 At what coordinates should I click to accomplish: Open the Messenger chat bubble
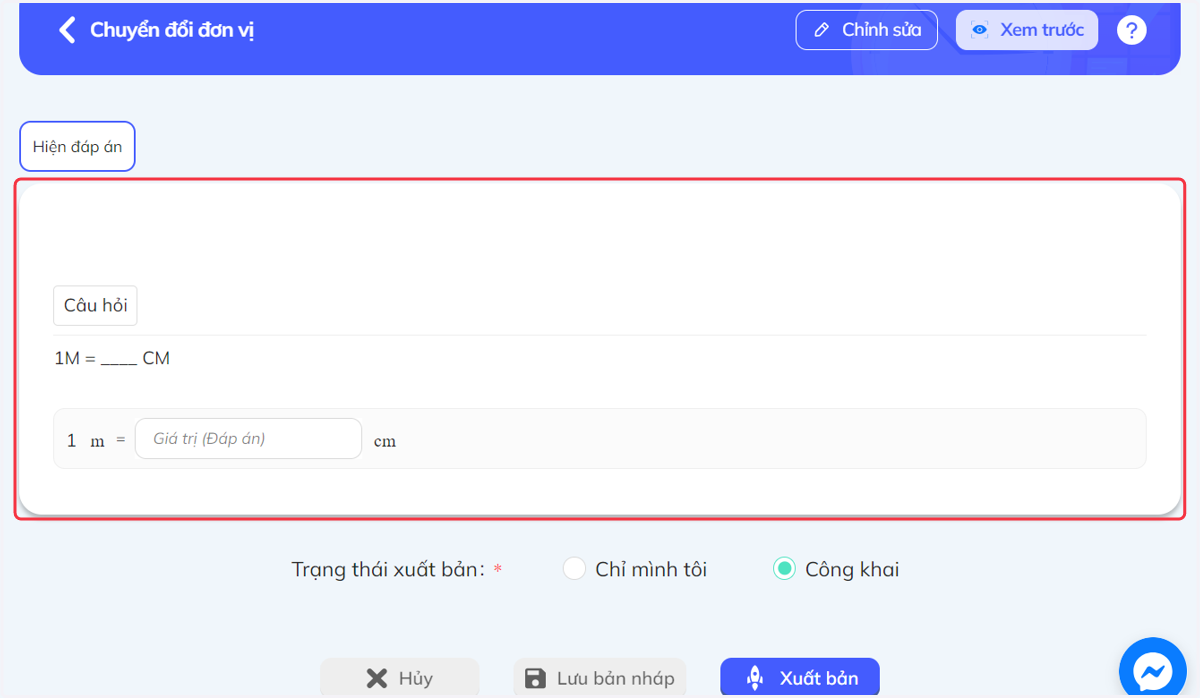pyautogui.click(x=1152, y=670)
